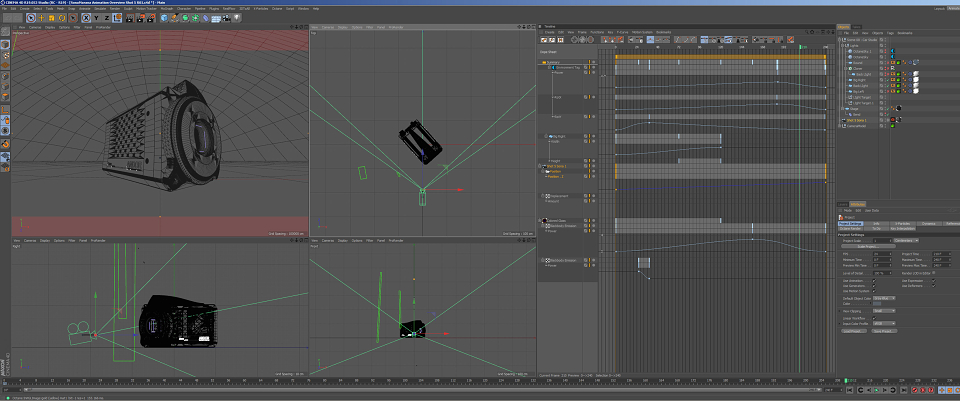Image resolution: width=960 pixels, height=401 pixels.
Task: Click the FPS input field
Action: (882, 253)
